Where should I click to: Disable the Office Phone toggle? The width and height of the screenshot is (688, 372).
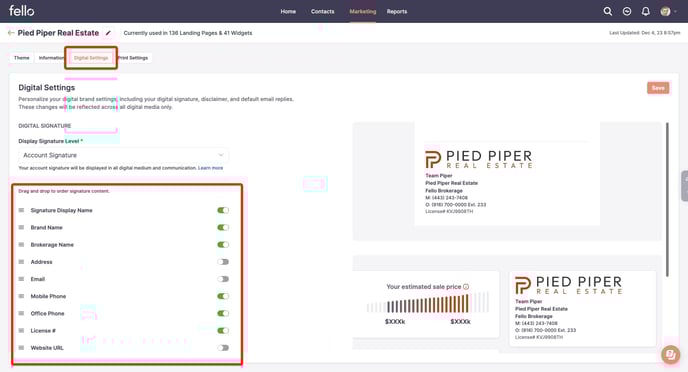[x=223, y=313]
